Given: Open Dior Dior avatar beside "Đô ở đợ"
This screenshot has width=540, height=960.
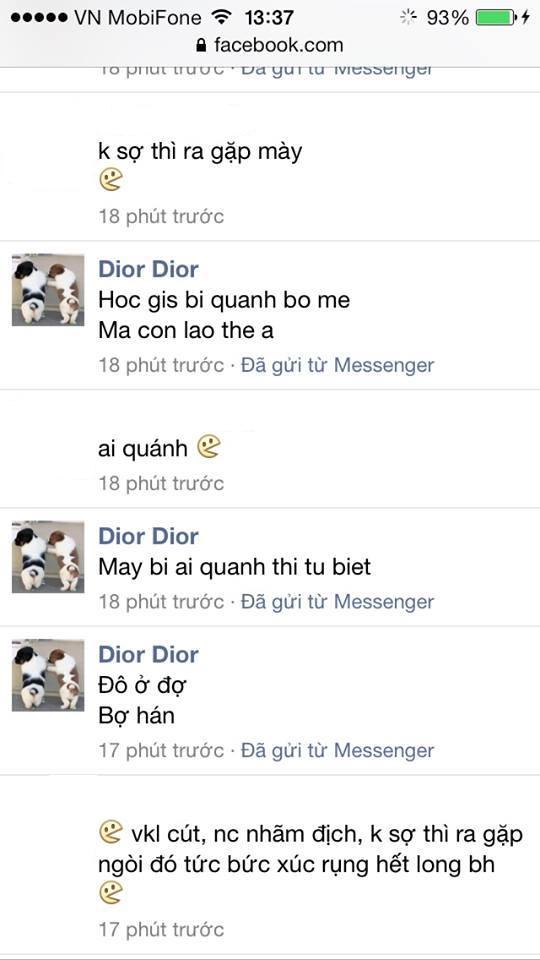Looking at the screenshot, I should pos(48,675).
